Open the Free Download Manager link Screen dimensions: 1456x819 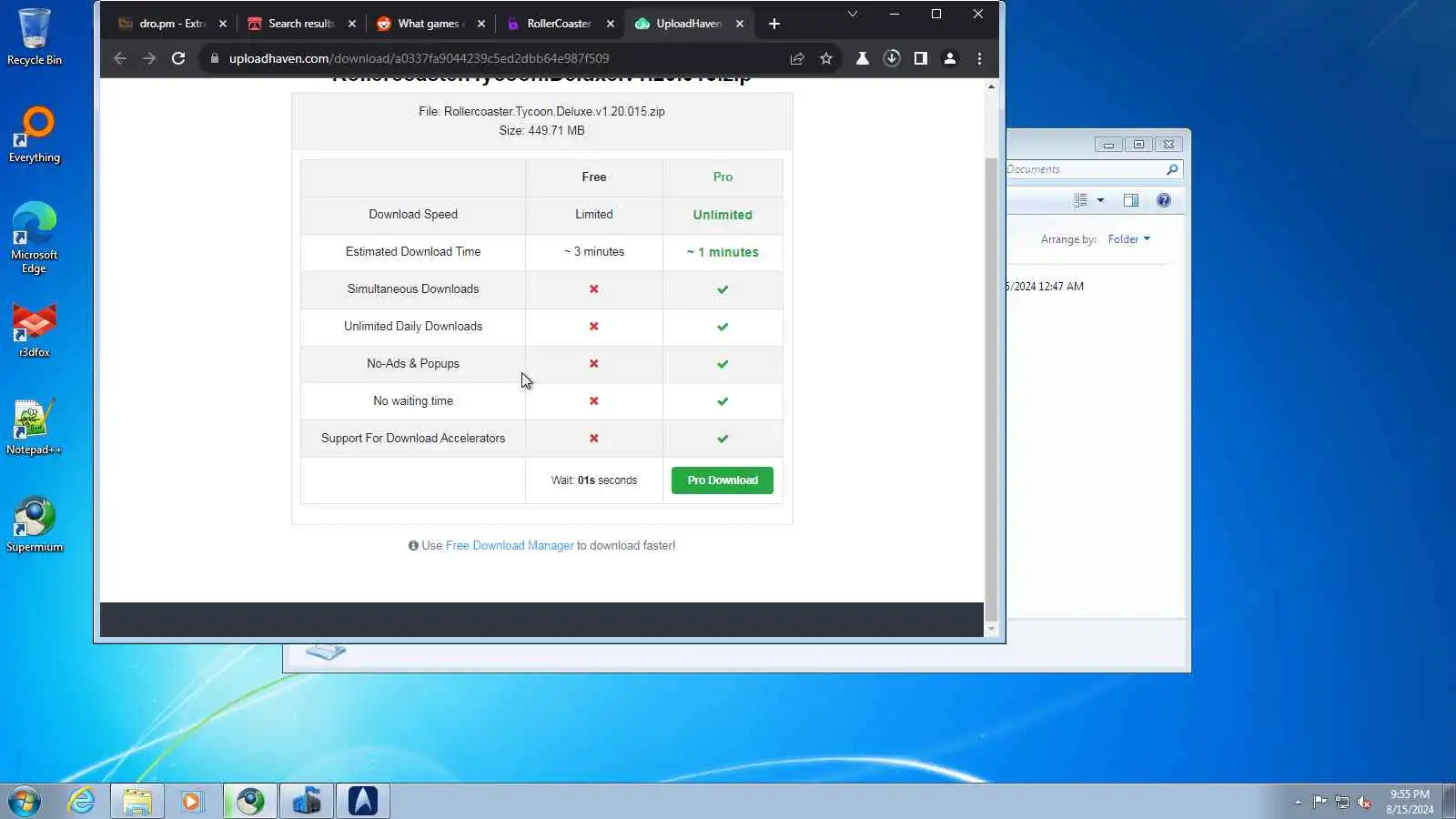(510, 546)
